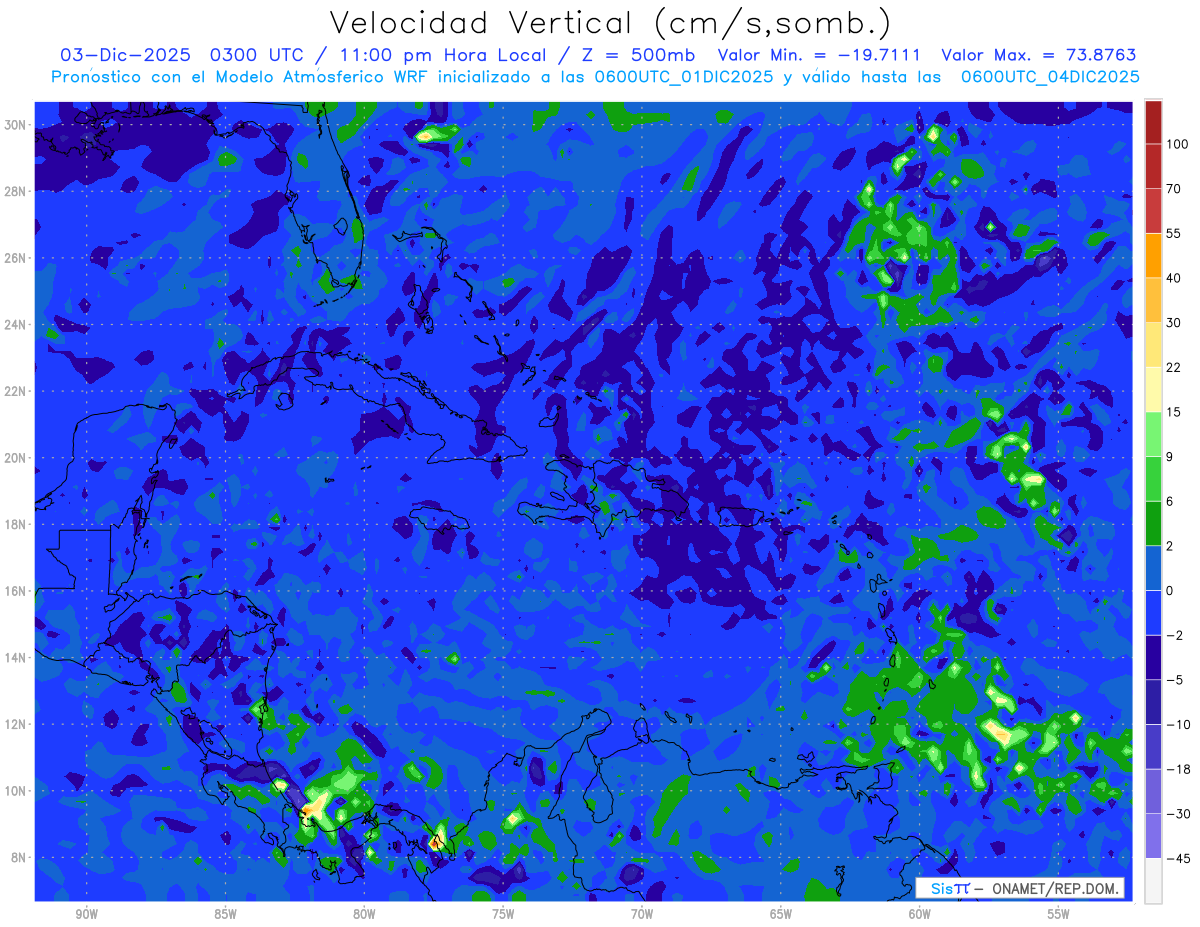Screen dimensions: 1200x927
Task: Click the "Z = 500mb" level text
Action: pyautogui.click(x=638, y=55)
